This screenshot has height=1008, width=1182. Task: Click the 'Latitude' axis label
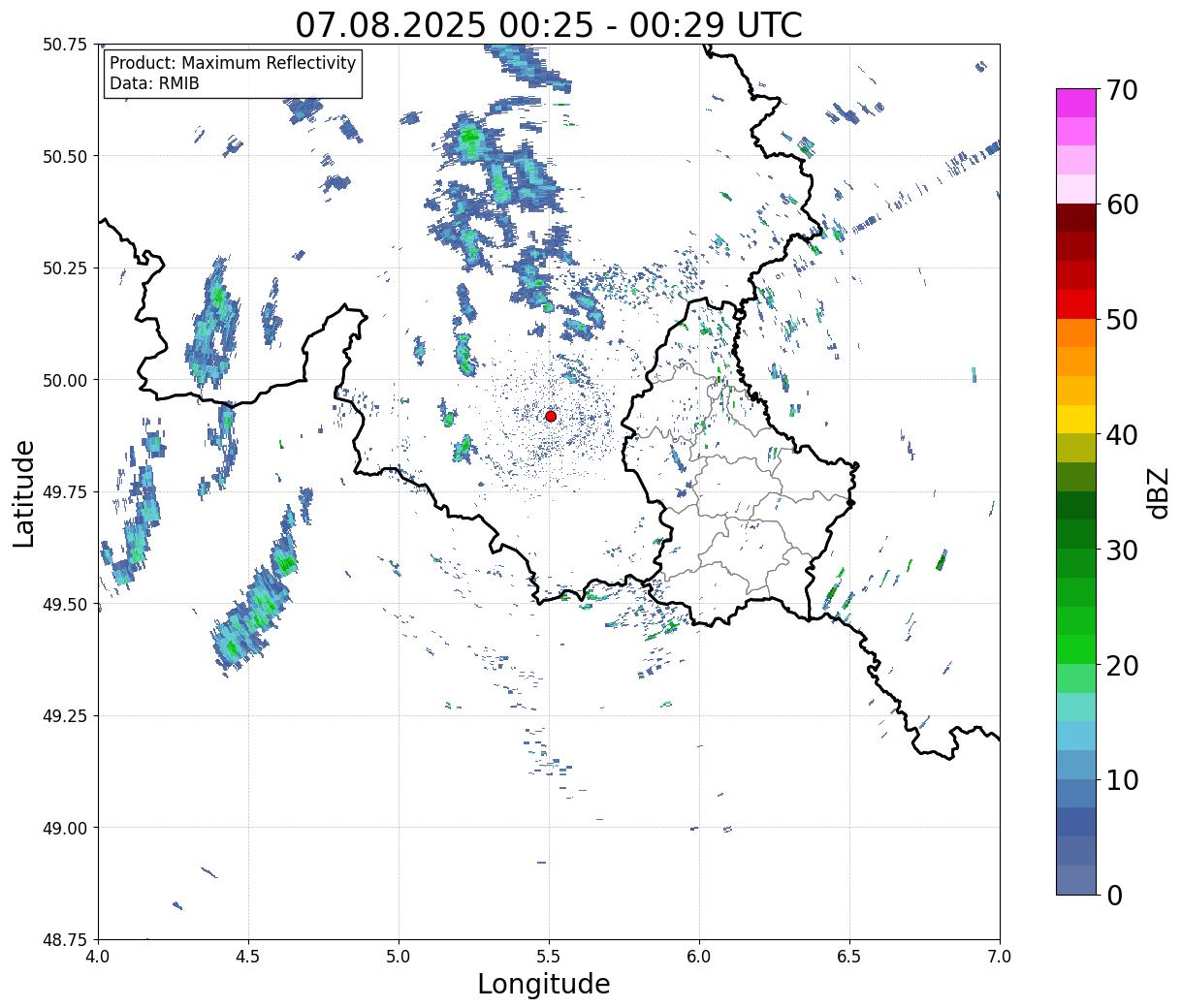(x=24, y=492)
